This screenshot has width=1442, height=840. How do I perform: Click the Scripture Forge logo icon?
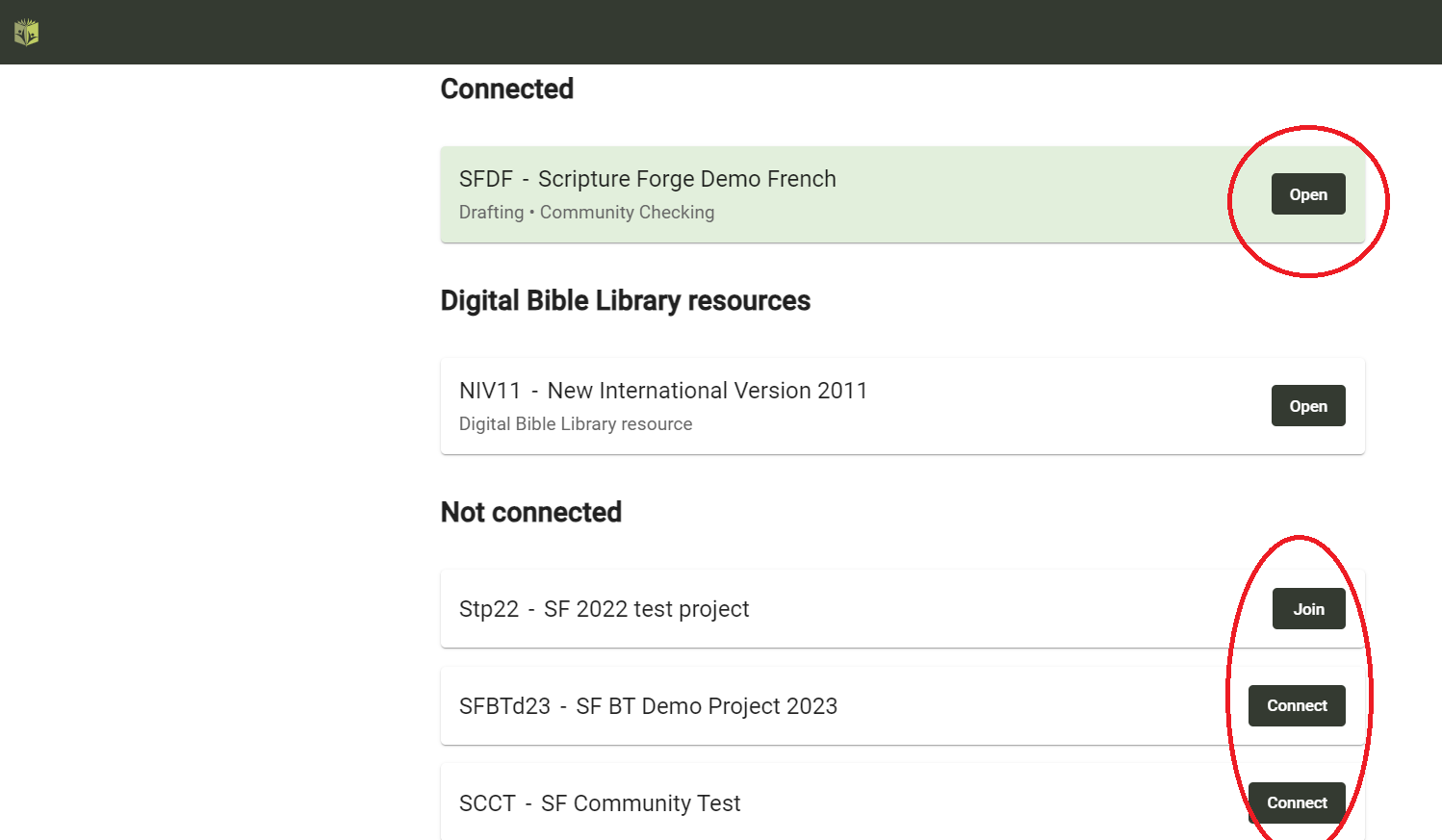(26, 33)
